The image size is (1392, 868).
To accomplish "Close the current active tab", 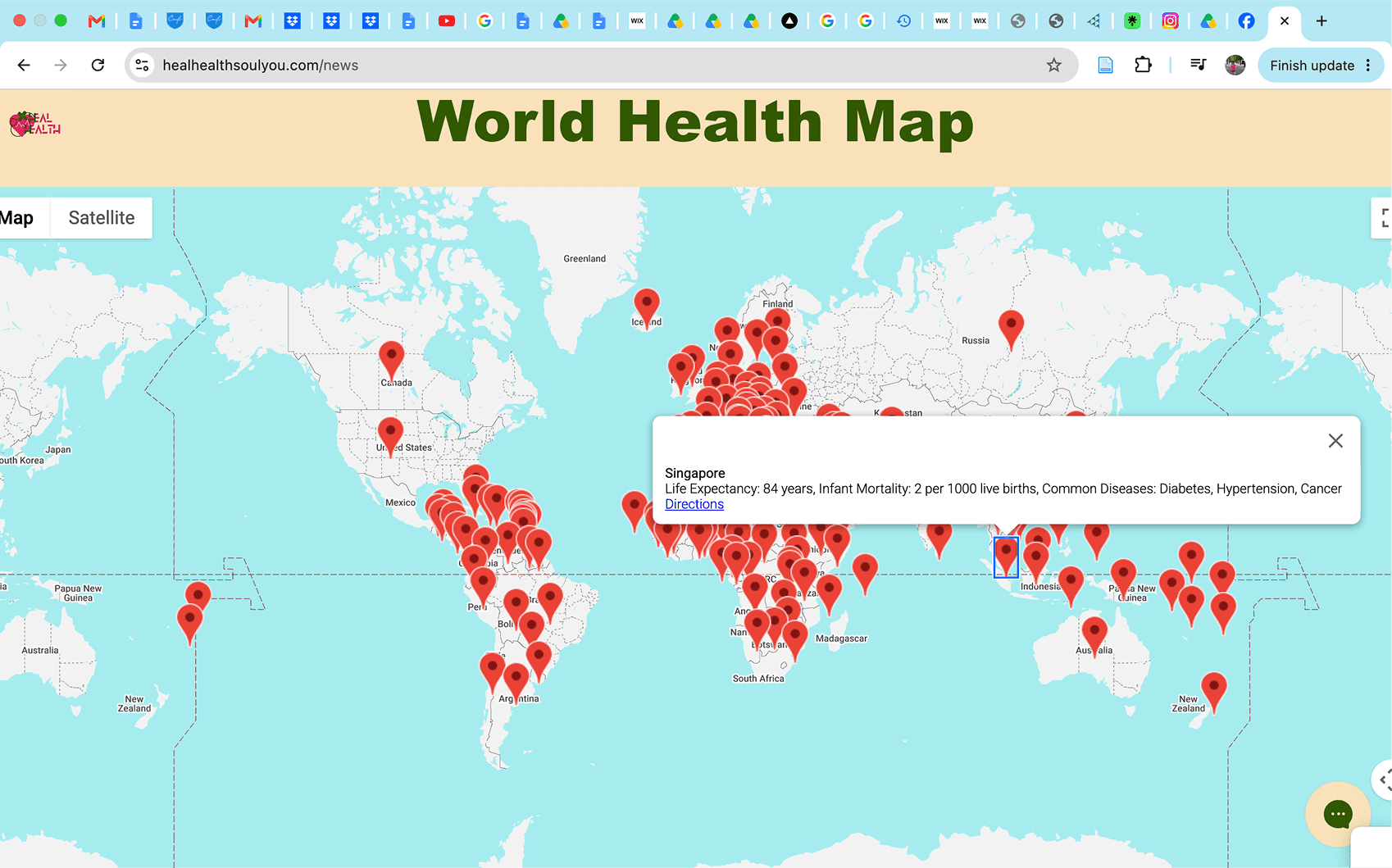I will point(1285,21).
